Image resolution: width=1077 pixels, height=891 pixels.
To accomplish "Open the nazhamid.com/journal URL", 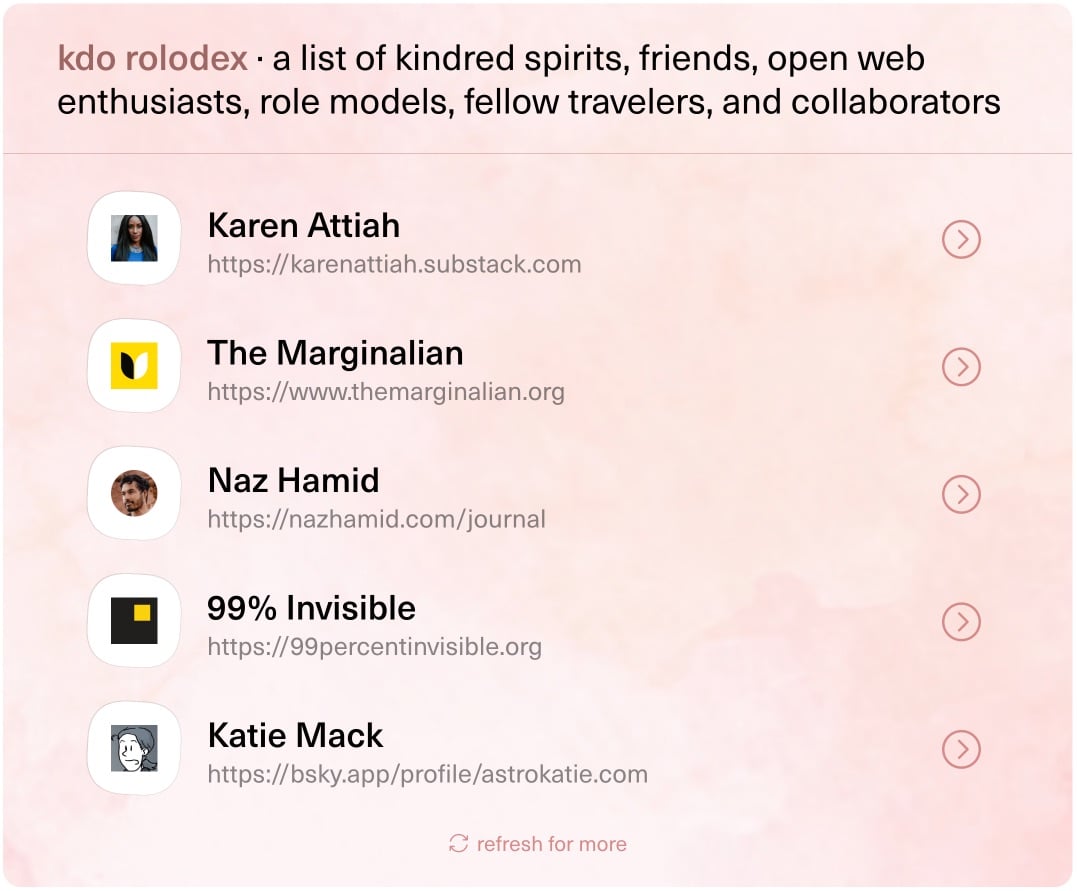I will coord(376,520).
